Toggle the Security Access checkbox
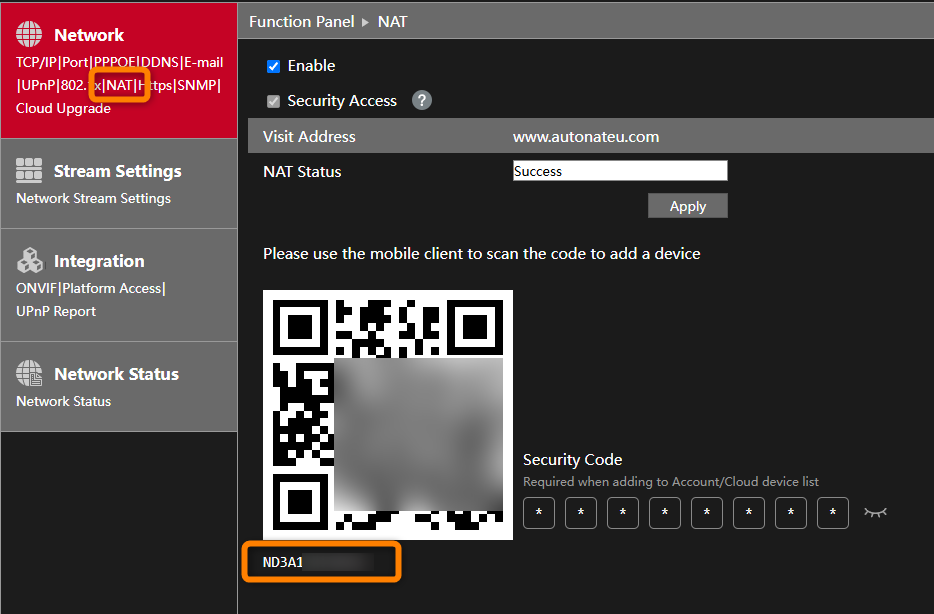The height and width of the screenshot is (614, 934). [273, 101]
